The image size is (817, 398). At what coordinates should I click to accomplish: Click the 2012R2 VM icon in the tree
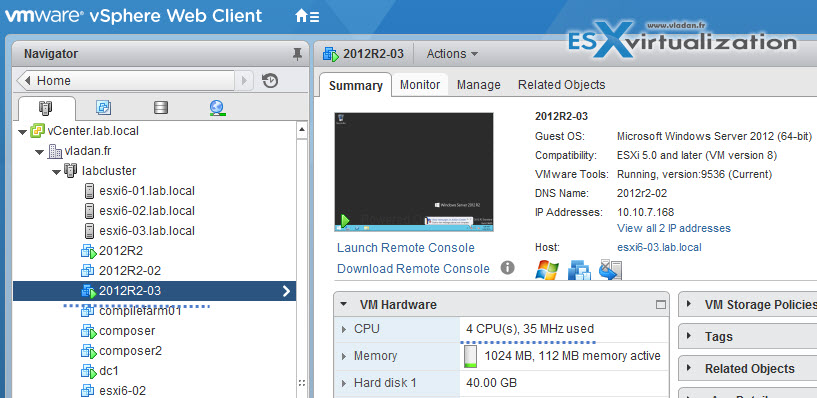(89, 252)
